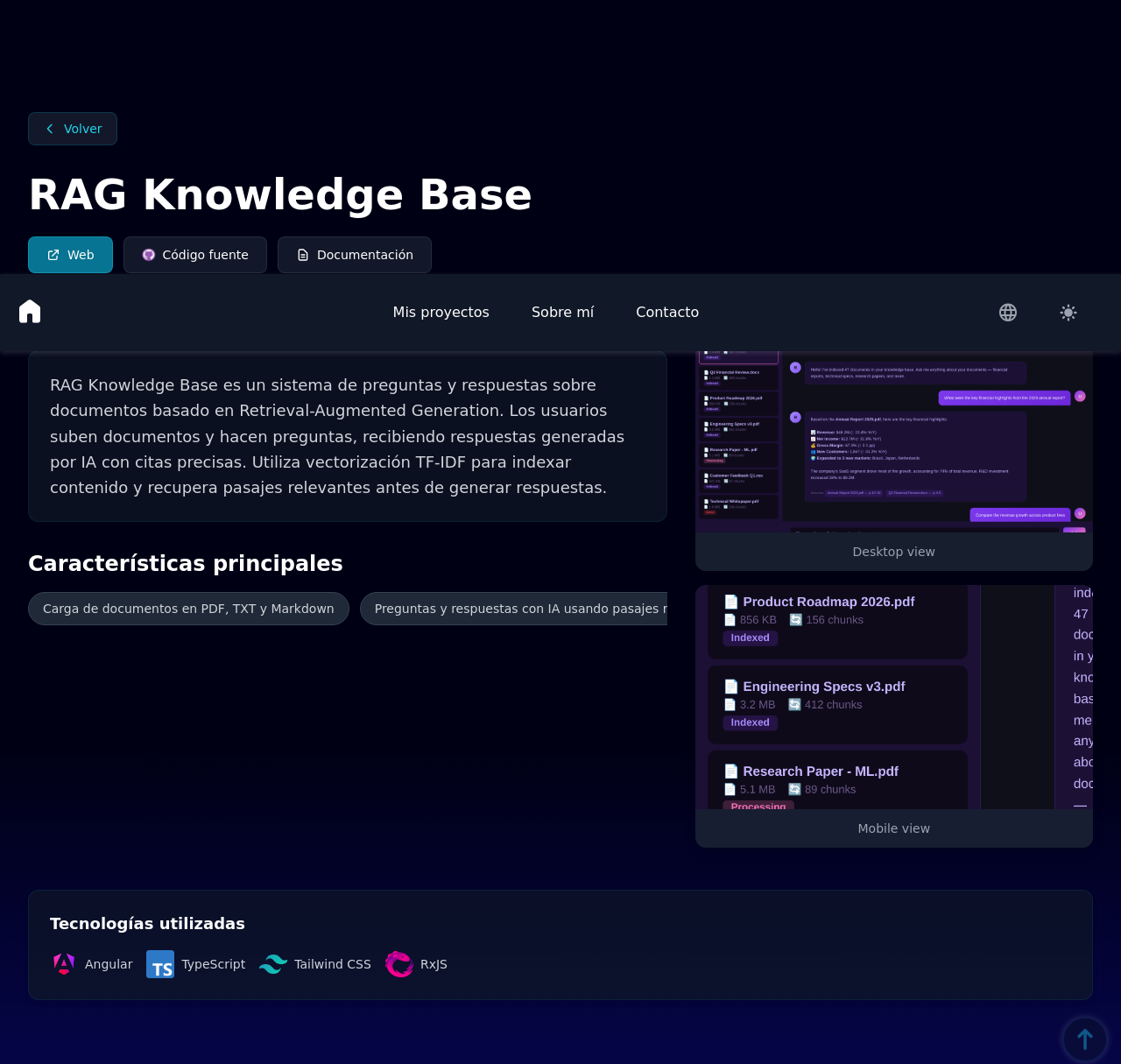Click the chevron icon in Volver
This screenshot has height=1064, width=1121.
point(50,129)
